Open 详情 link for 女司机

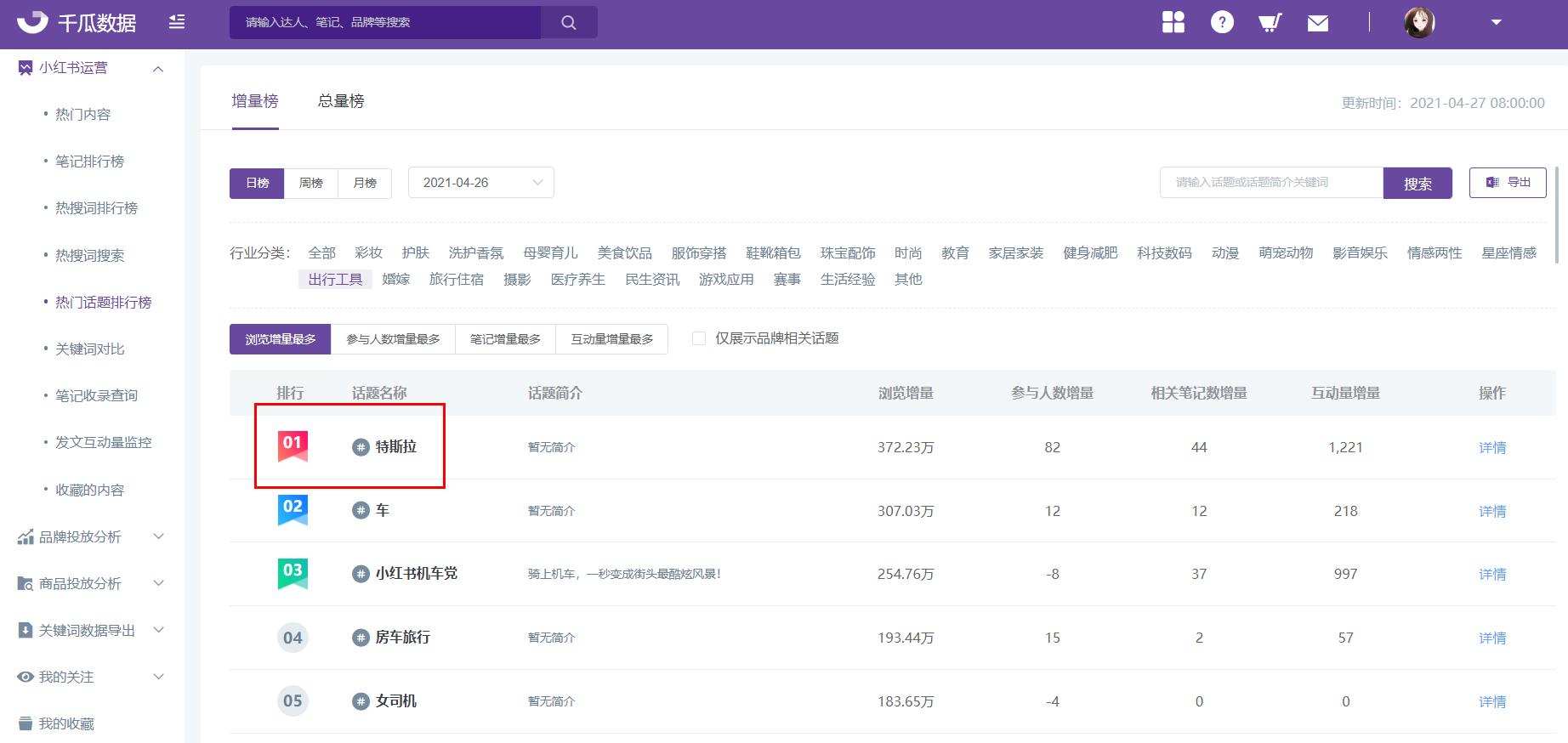(1492, 701)
